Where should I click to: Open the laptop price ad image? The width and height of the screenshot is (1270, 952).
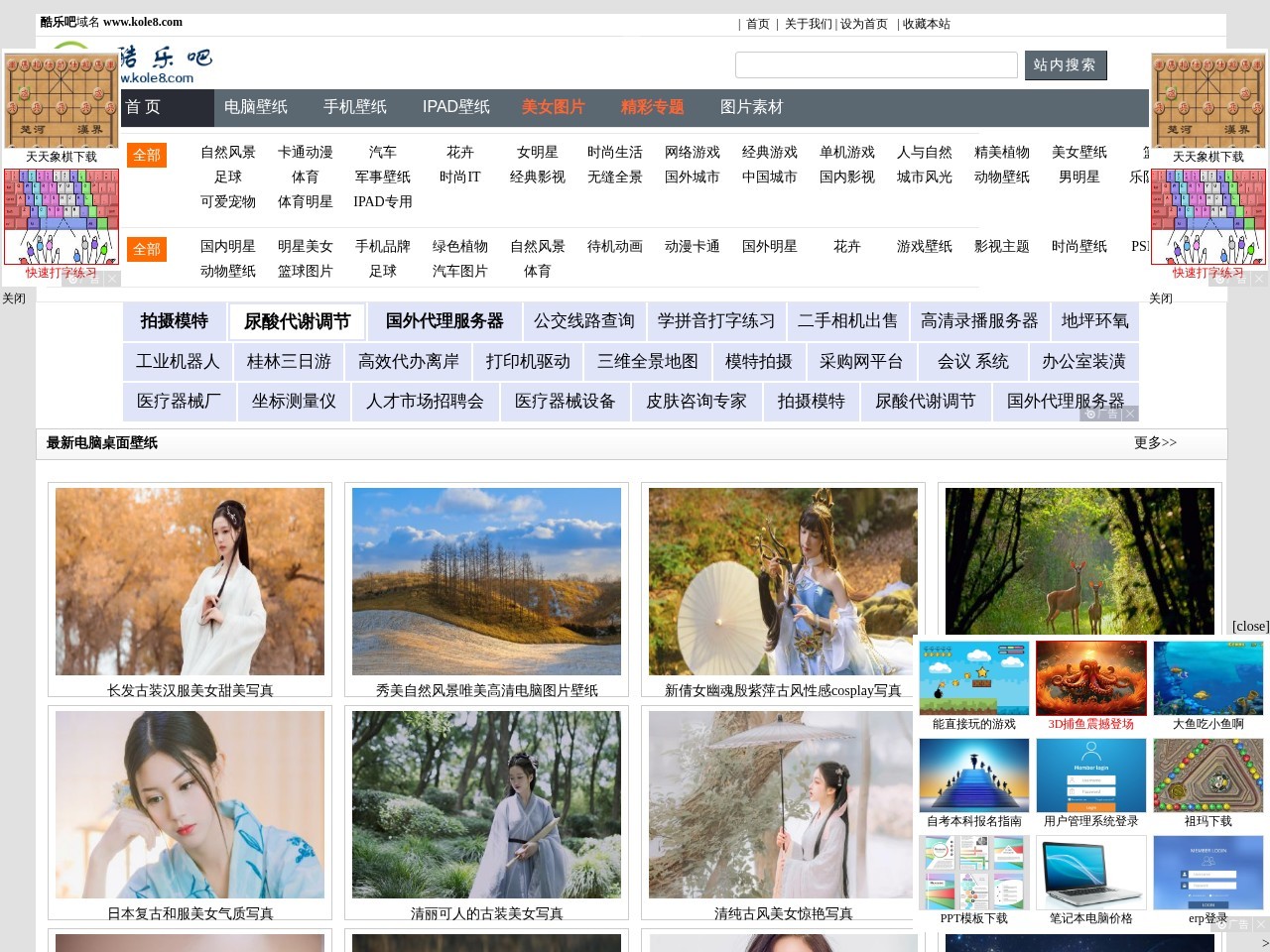[1090, 873]
